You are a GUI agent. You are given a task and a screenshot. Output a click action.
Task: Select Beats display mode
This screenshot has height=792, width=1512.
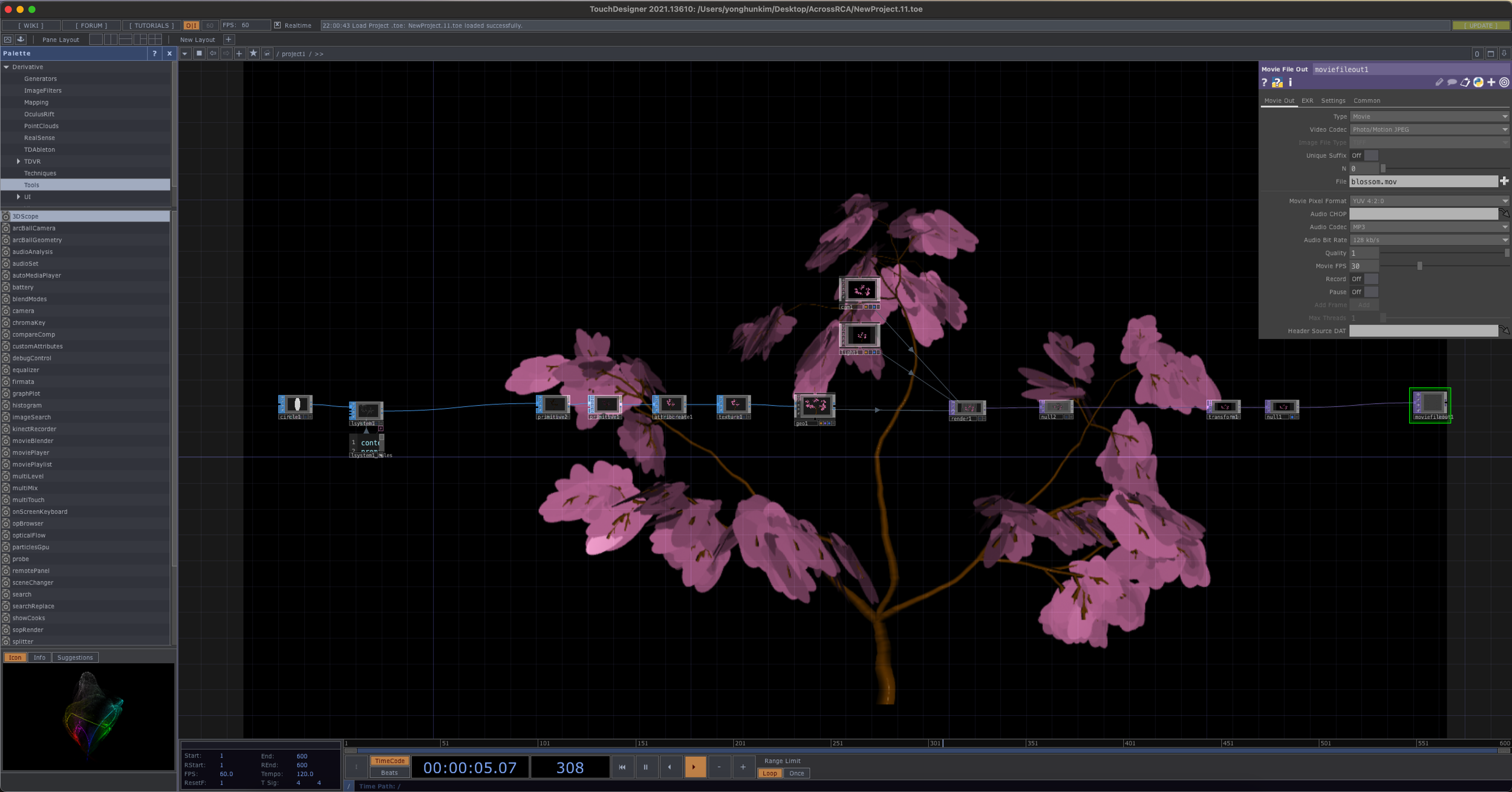point(389,773)
